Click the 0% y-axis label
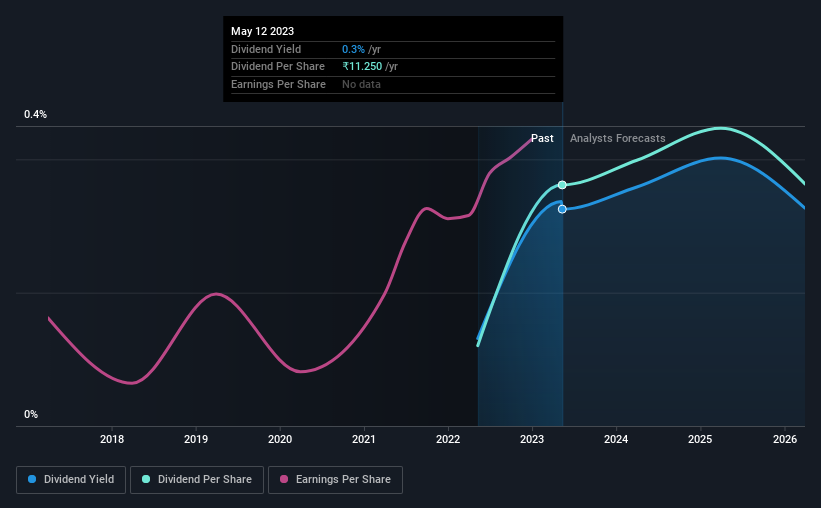The width and height of the screenshot is (821, 508). pos(31,414)
